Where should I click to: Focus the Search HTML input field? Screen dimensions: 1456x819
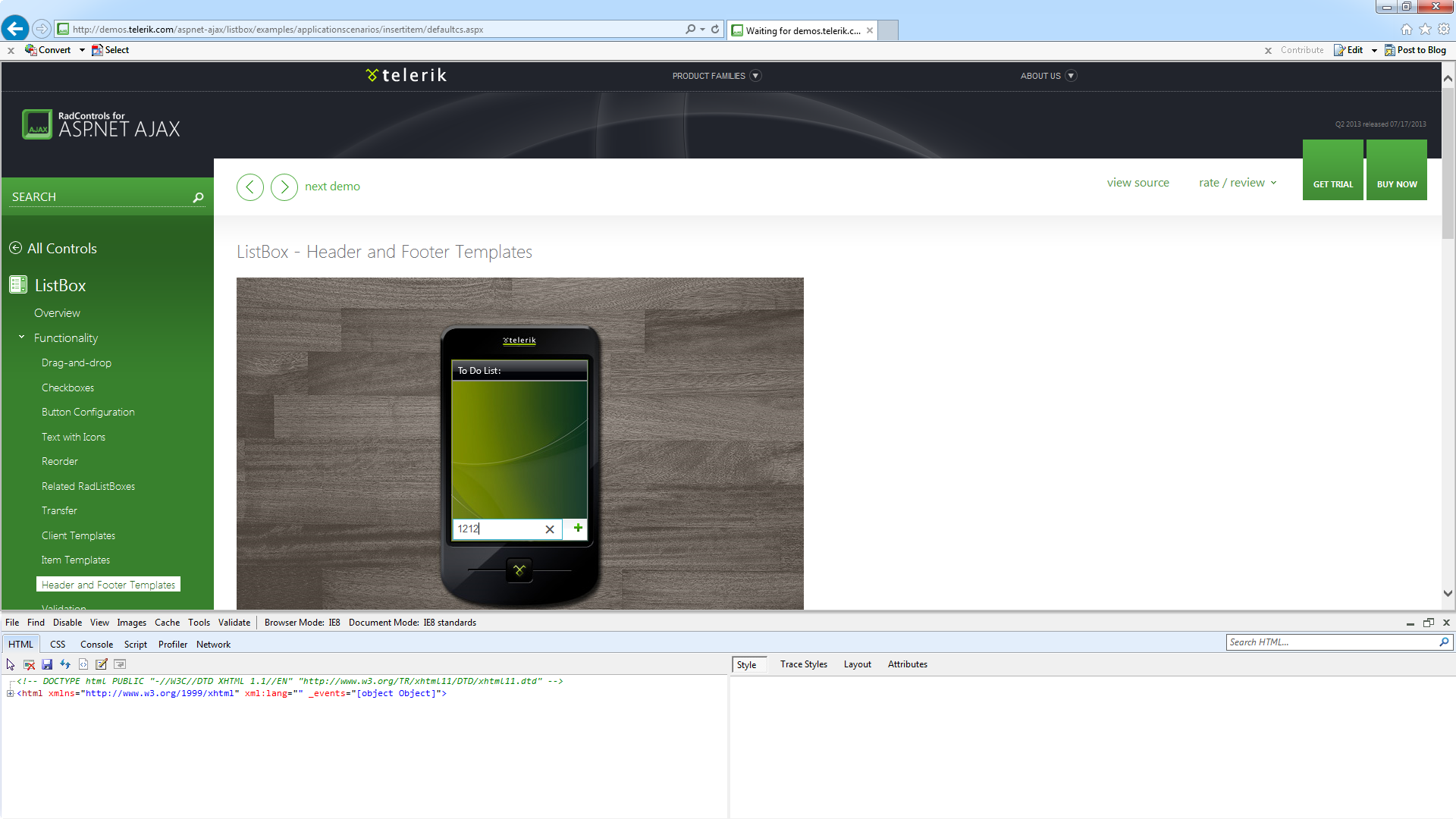1332,642
